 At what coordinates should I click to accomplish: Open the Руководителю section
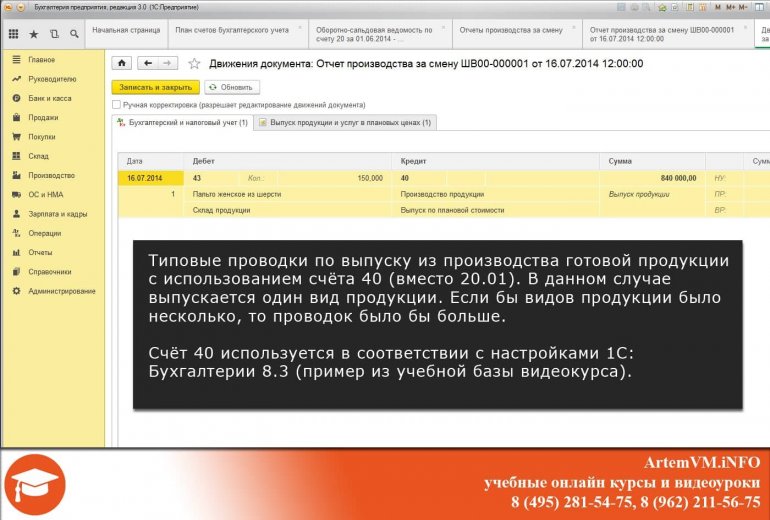coord(52,79)
